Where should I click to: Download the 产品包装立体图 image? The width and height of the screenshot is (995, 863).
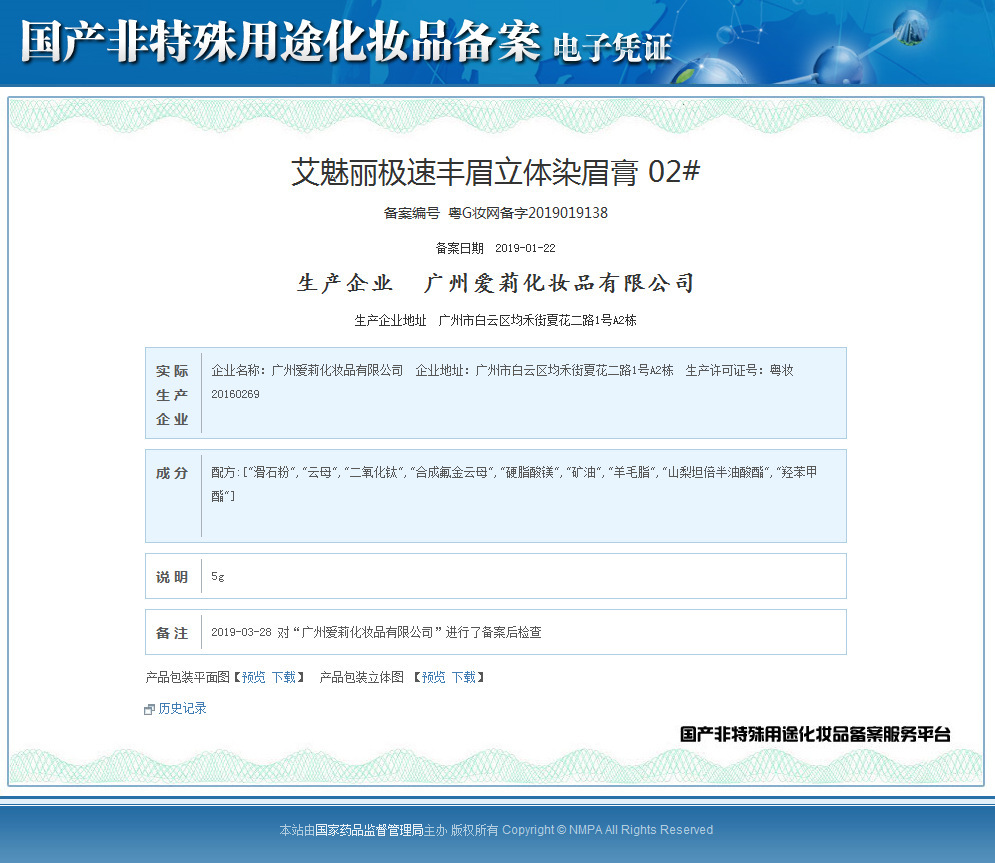pos(464,677)
